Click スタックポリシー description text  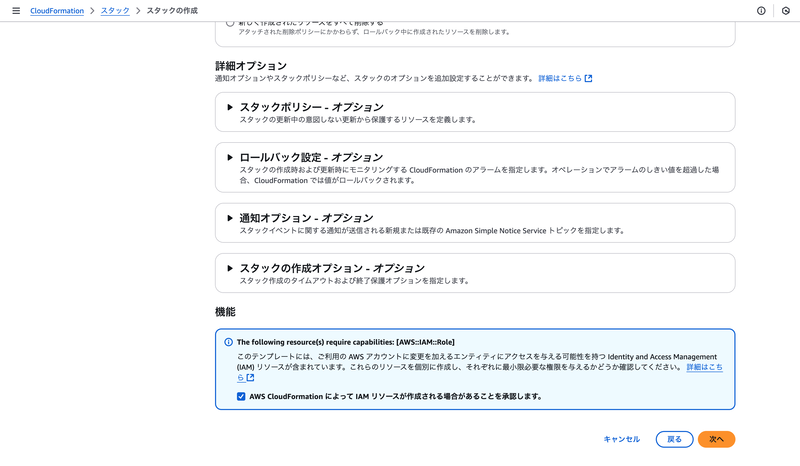coord(358,119)
